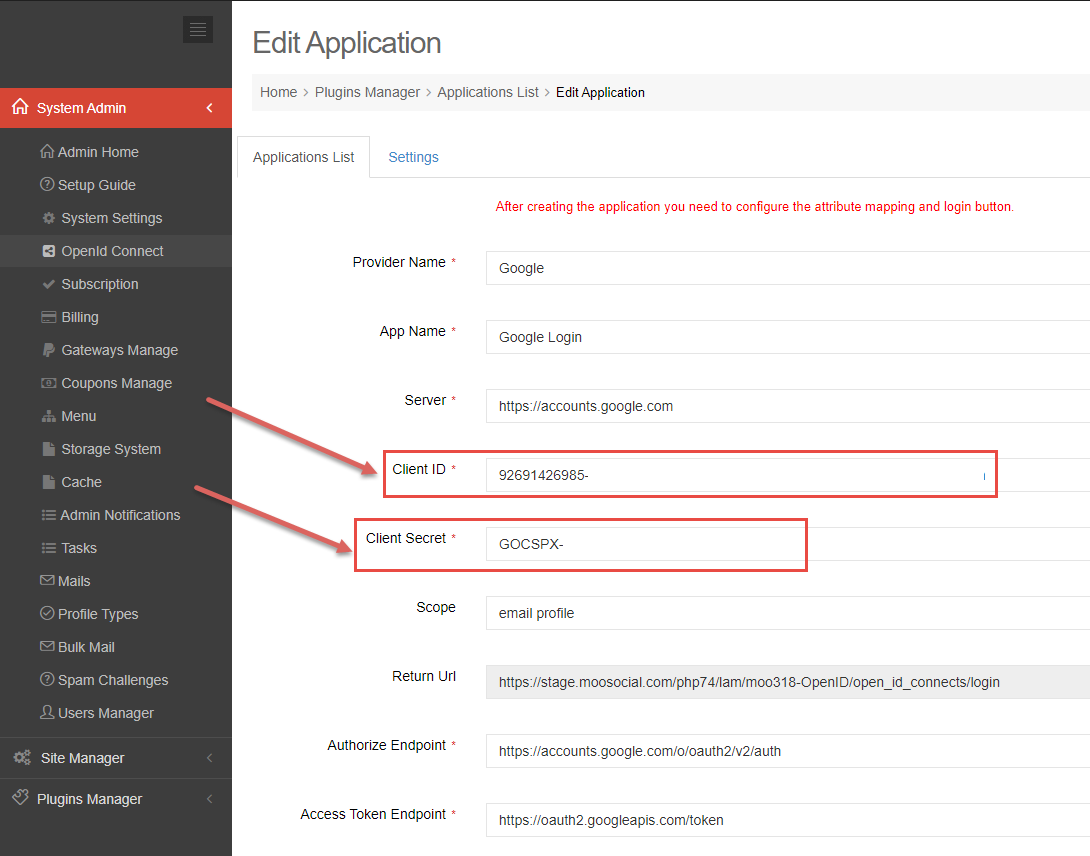Open Gateways Manage sidebar link
This screenshot has width=1090, height=856.
(120, 350)
